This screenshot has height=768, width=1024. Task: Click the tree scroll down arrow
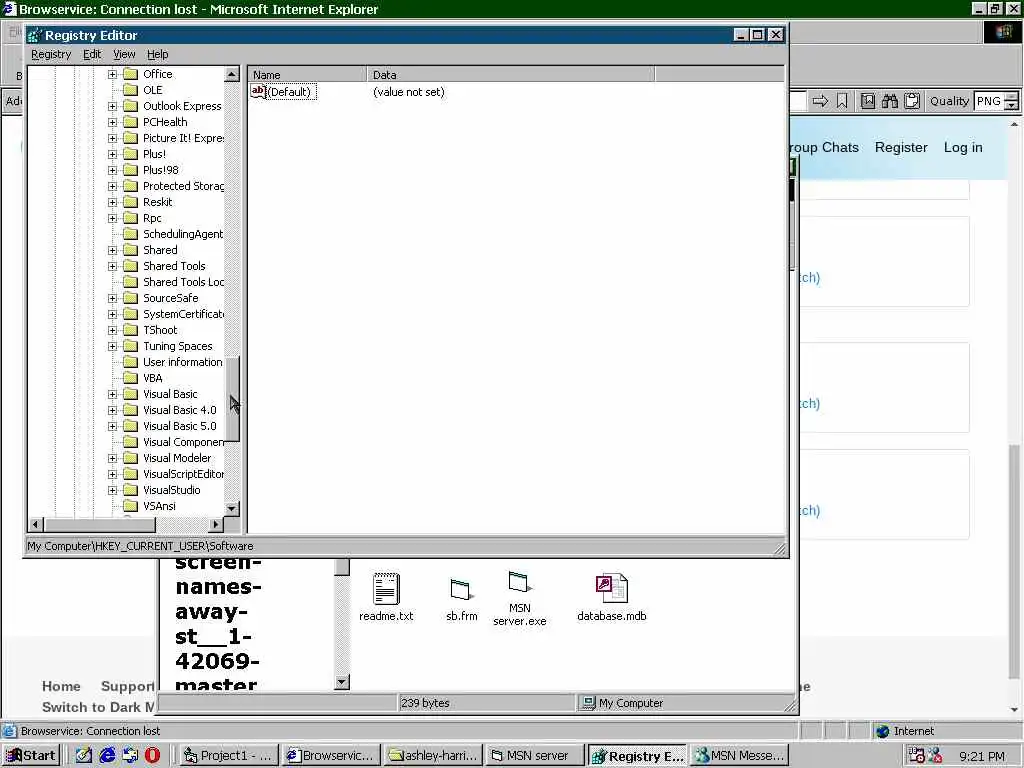[232, 508]
